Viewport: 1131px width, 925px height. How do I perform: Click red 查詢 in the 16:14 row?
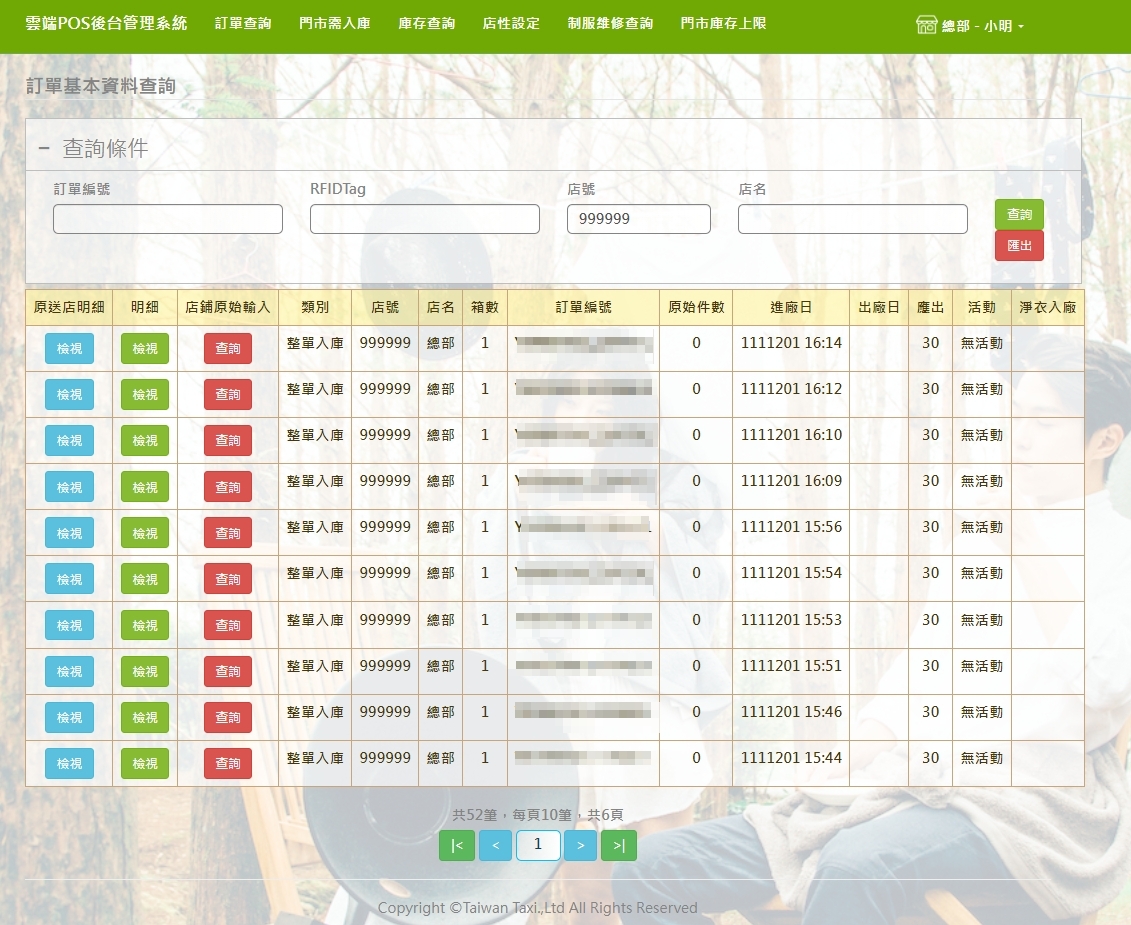(228, 348)
